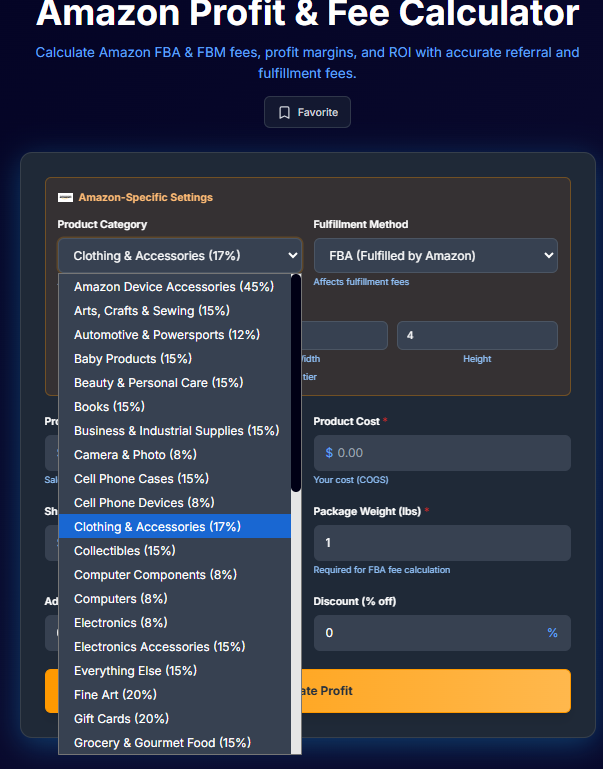
Task: Pick Collectibles (15%) category
Action: coord(175,551)
